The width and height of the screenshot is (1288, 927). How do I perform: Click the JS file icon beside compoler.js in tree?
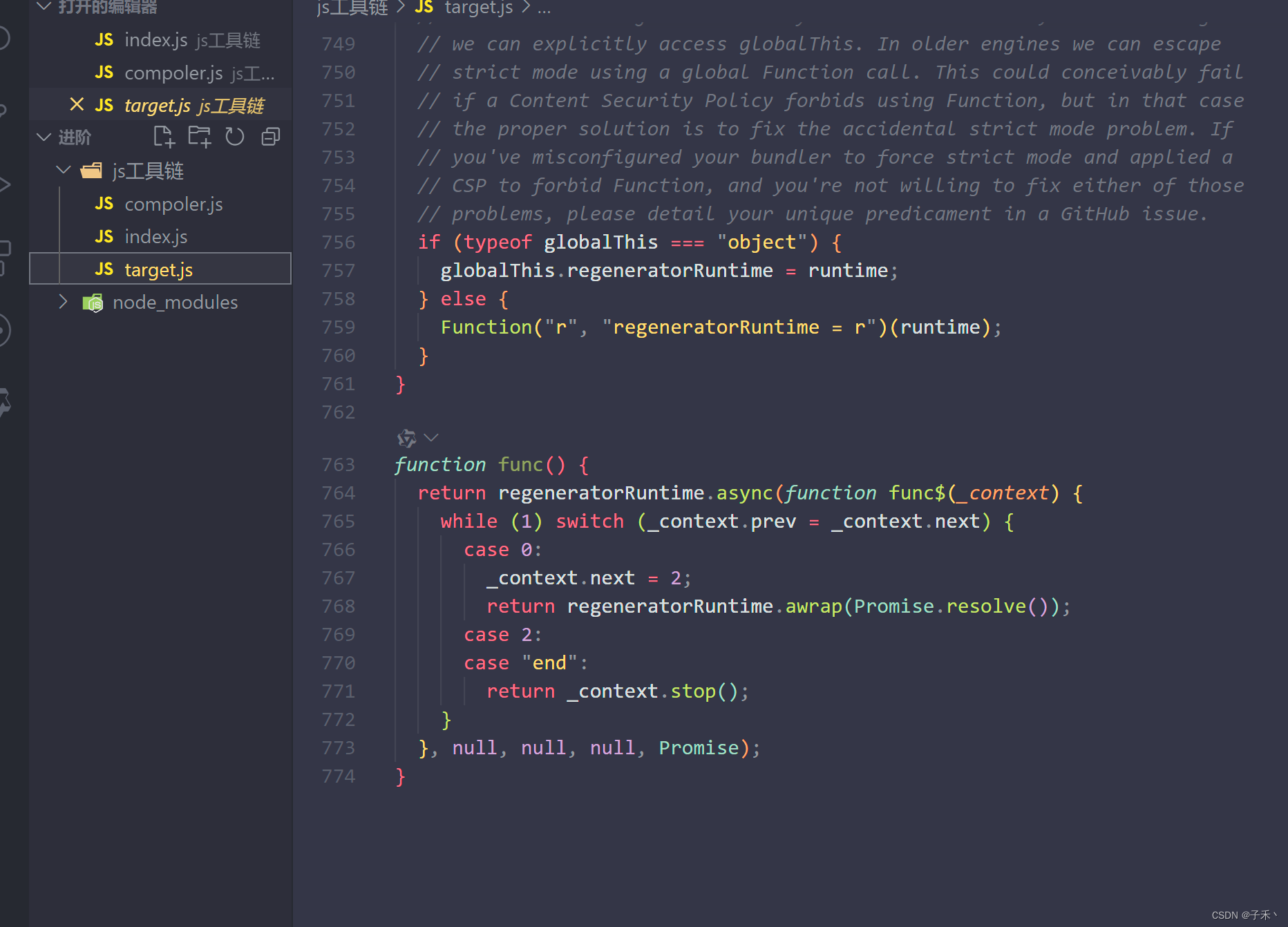[104, 203]
